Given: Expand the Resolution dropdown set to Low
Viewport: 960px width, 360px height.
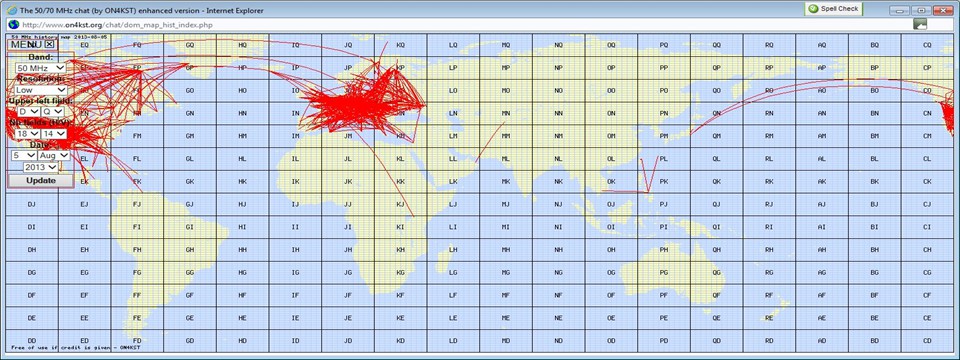Looking at the screenshot, I should (41, 89).
